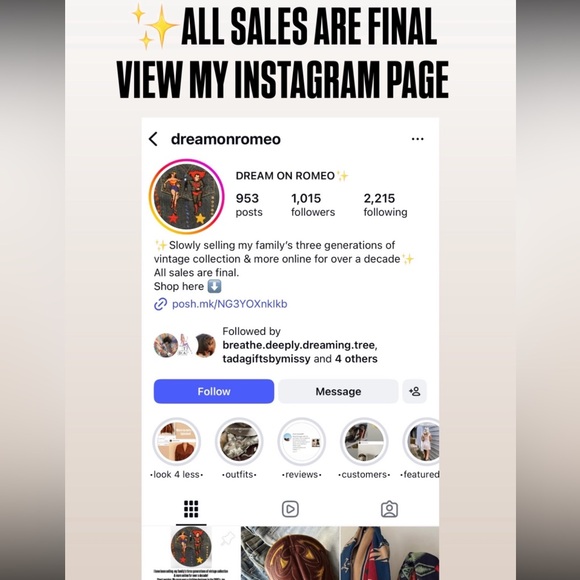Screen dimensions: 580x580
Task: Click the blue Follow button
Action: pyautogui.click(x=214, y=391)
